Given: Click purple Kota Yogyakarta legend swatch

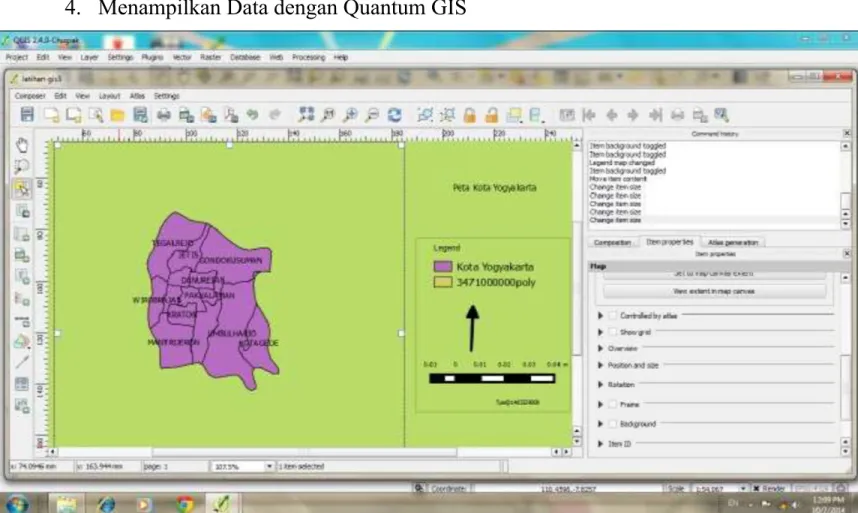Looking at the screenshot, I should 443,267.
